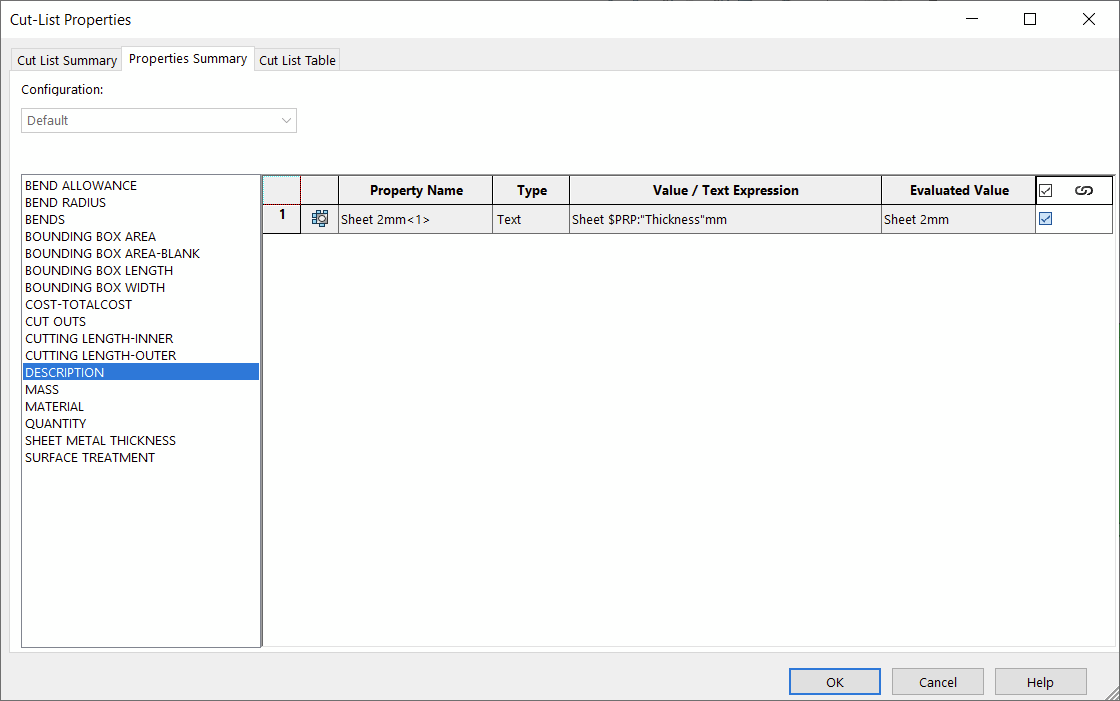This screenshot has width=1120, height=701.
Task: Select the Properties Summary tab
Action: 188,59
